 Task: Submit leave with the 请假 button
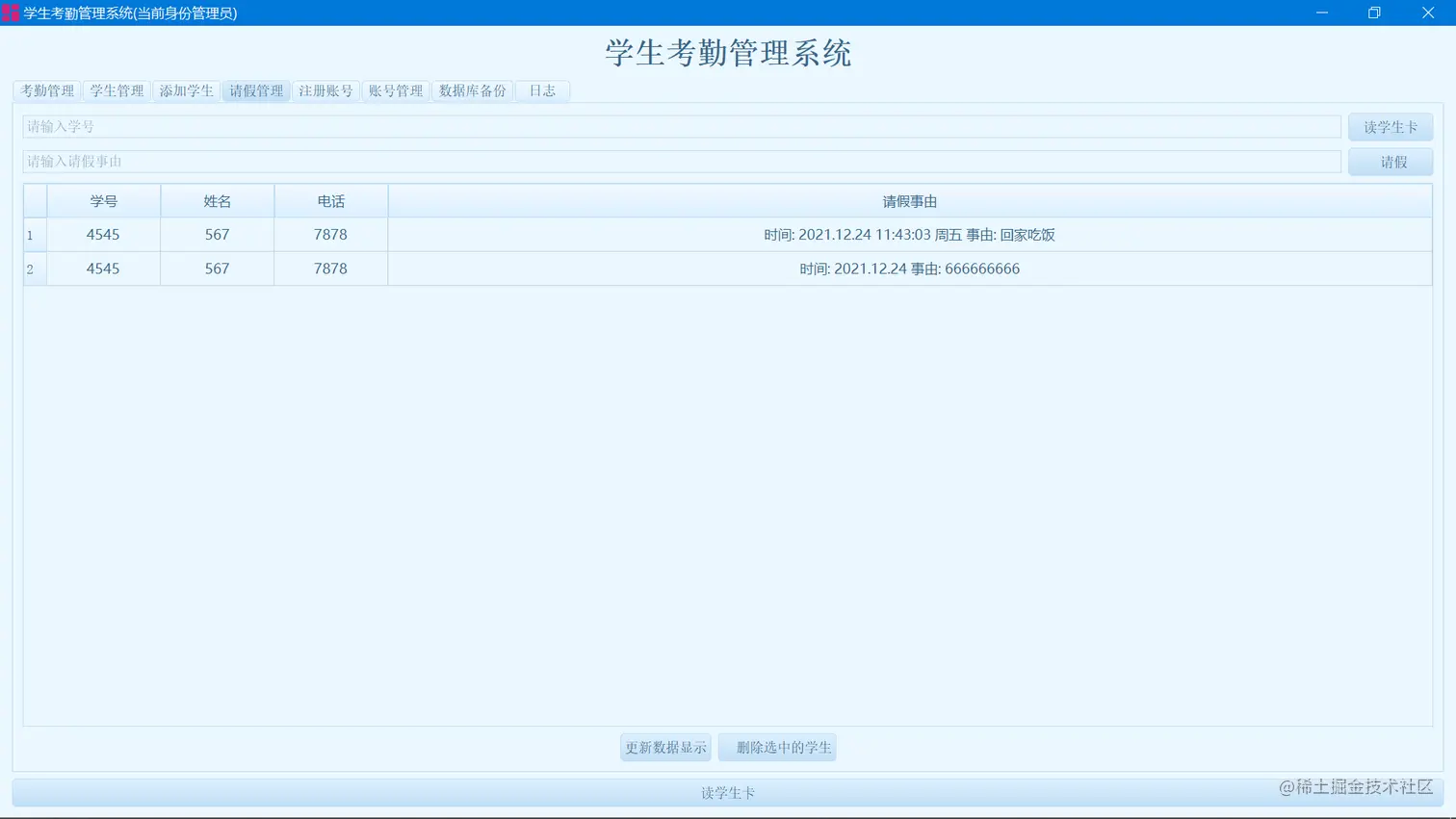coord(1391,162)
